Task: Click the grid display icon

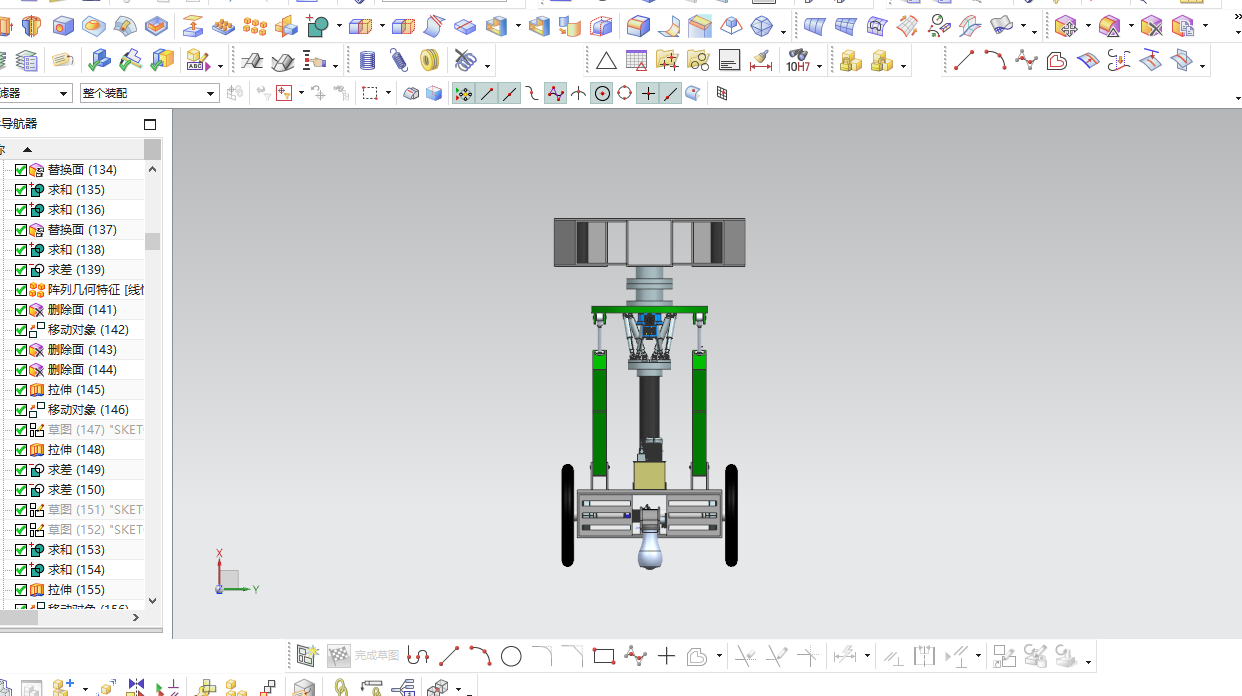Action: (x=722, y=93)
